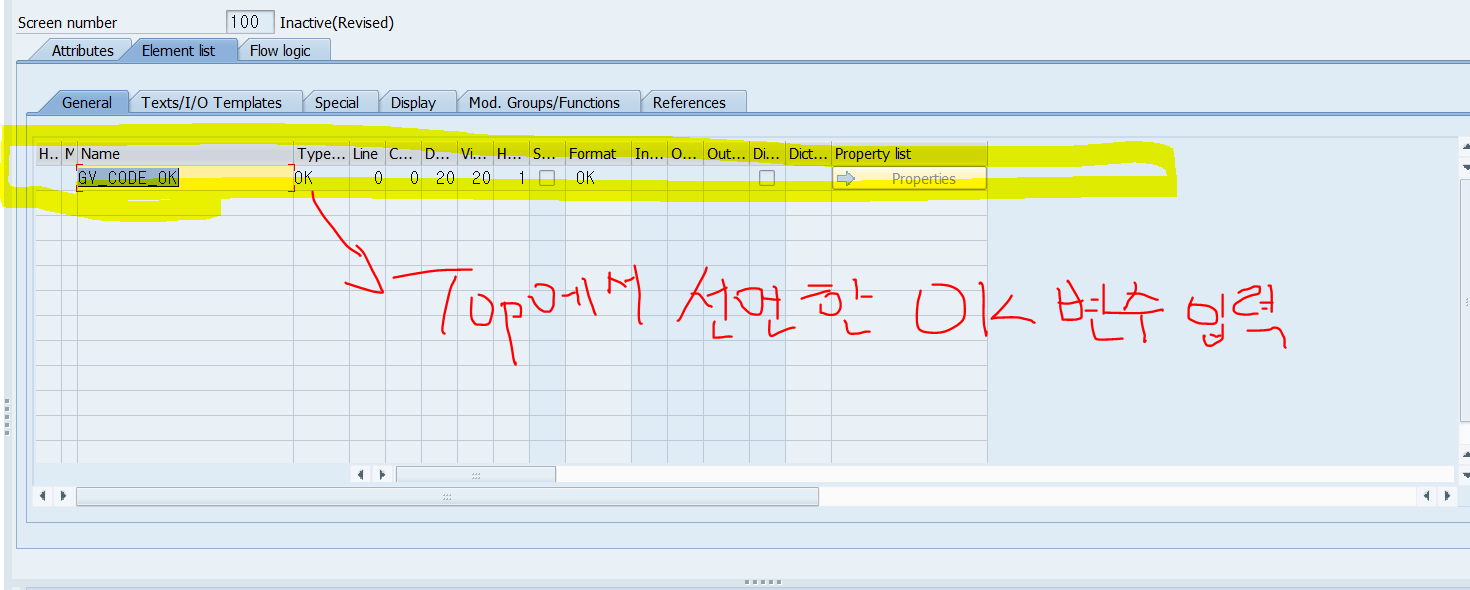This screenshot has width=1470, height=590.
Task: Click the 1 value under H... column
Action: [x=520, y=178]
